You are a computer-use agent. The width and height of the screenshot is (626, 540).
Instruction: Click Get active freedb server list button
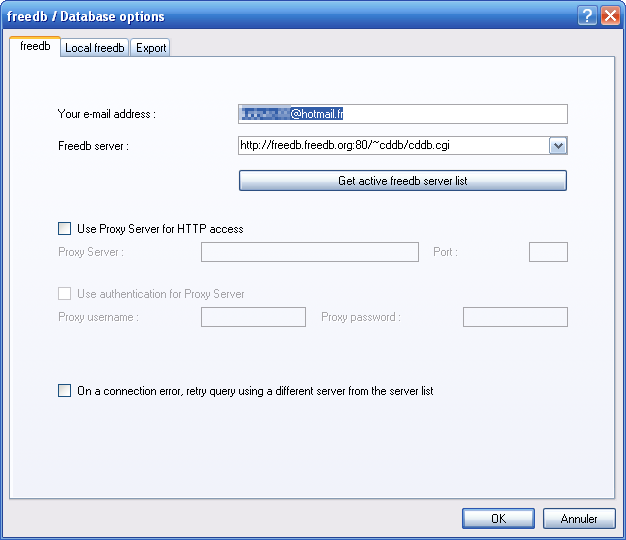[402, 181]
